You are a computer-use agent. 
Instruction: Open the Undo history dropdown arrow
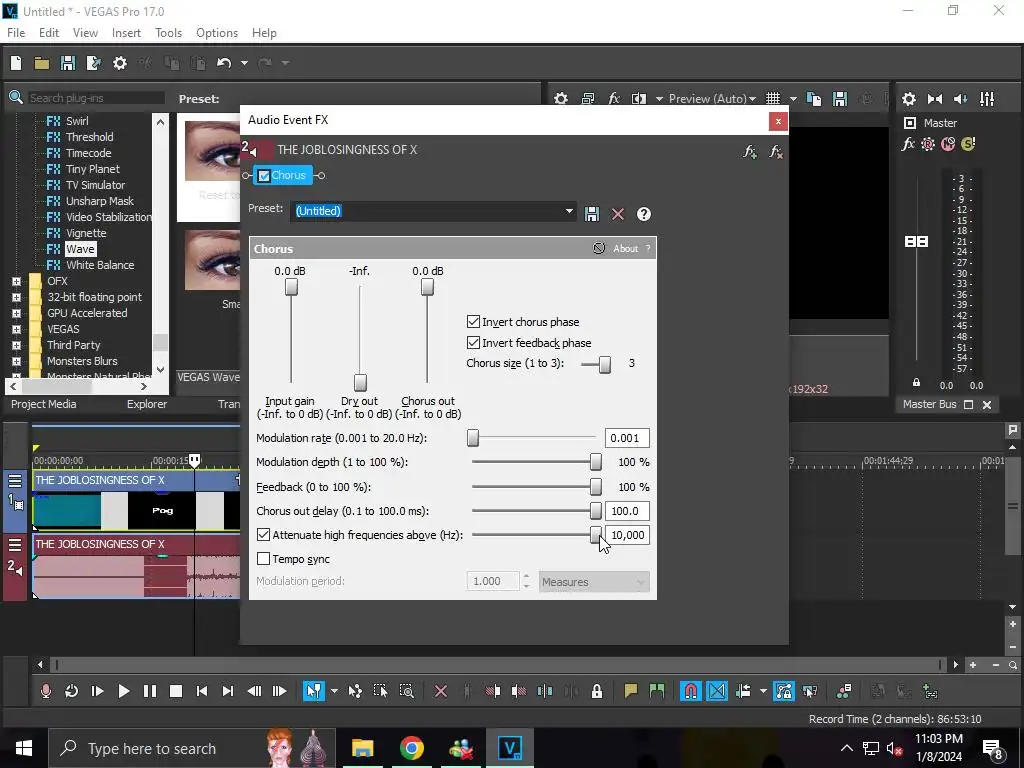click(244, 63)
